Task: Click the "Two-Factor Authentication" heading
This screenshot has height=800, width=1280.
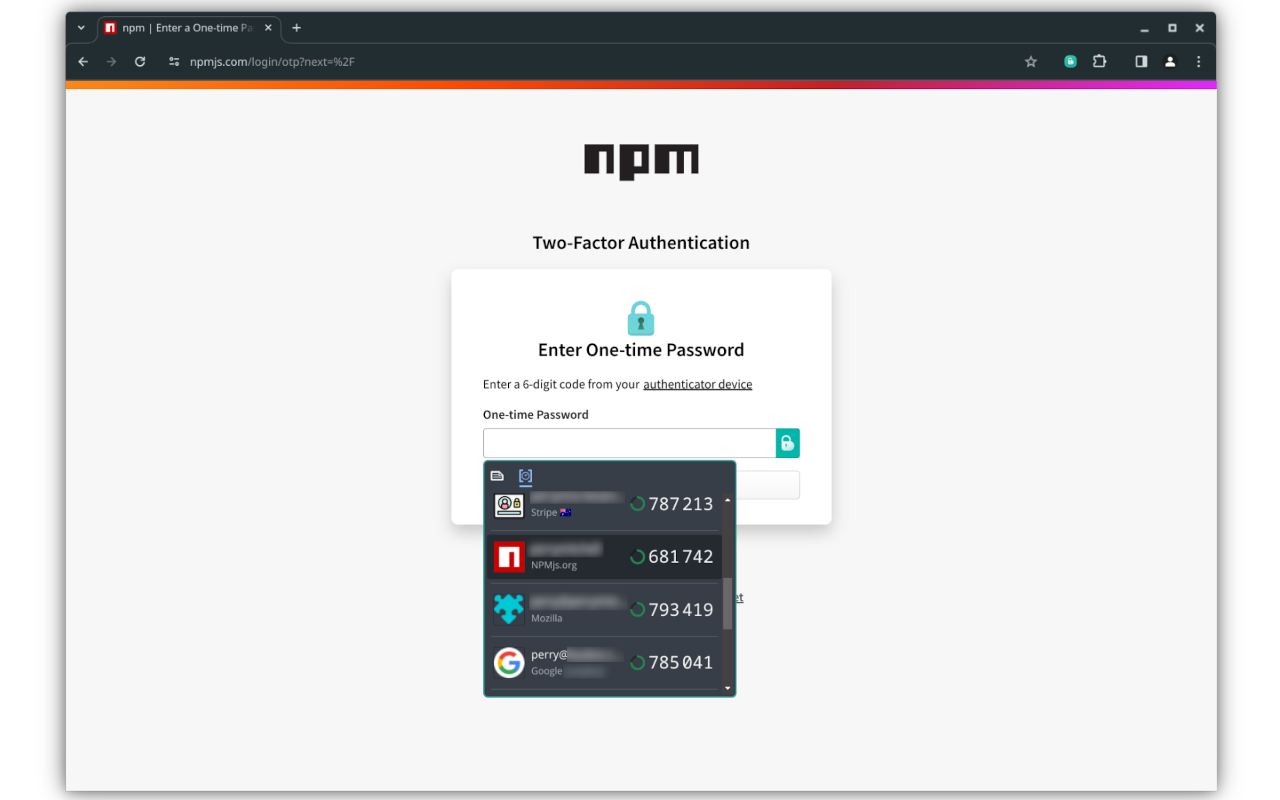Action: 641,243
